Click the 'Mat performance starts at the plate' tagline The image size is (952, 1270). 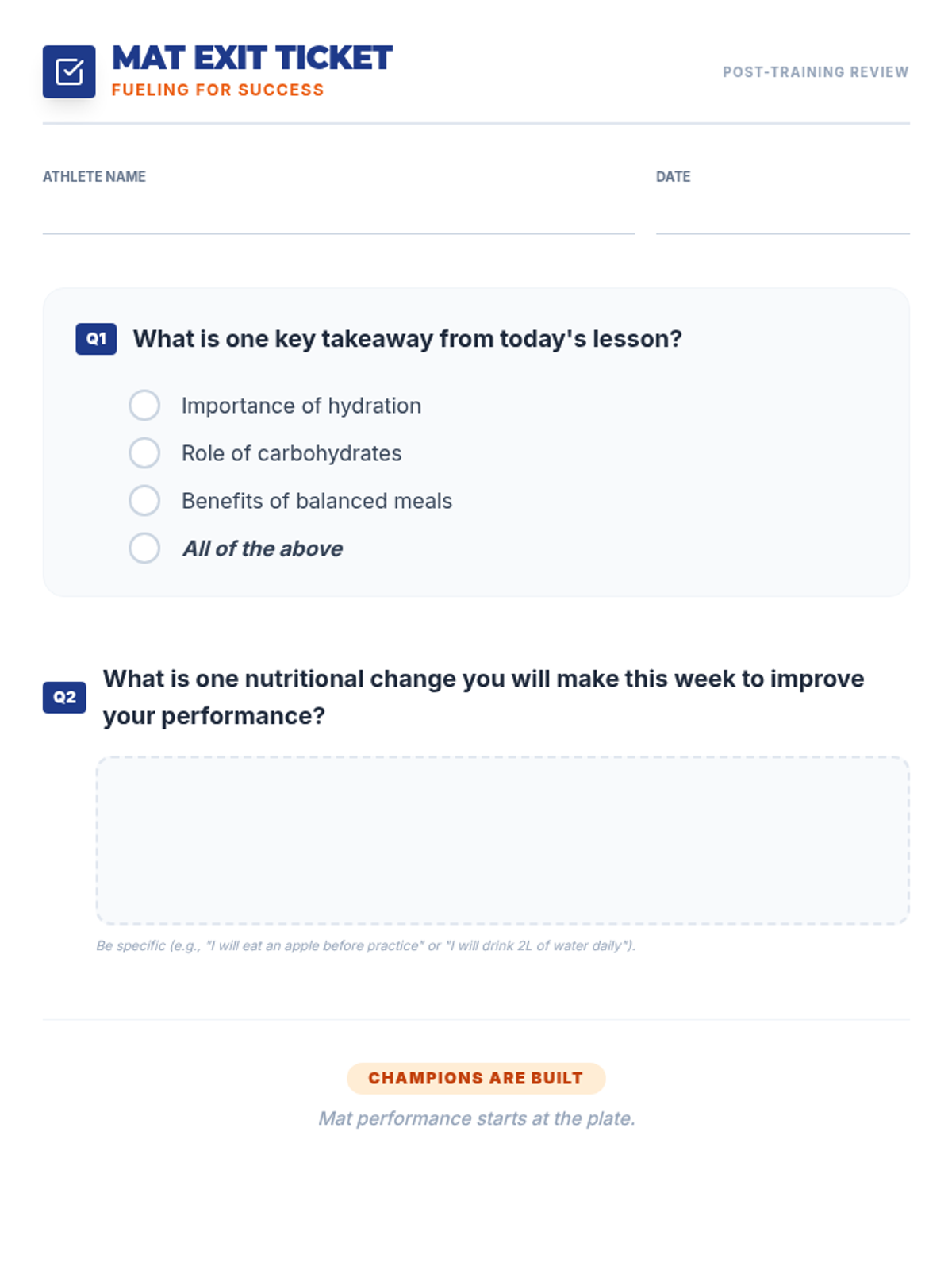pyautogui.click(x=476, y=1118)
